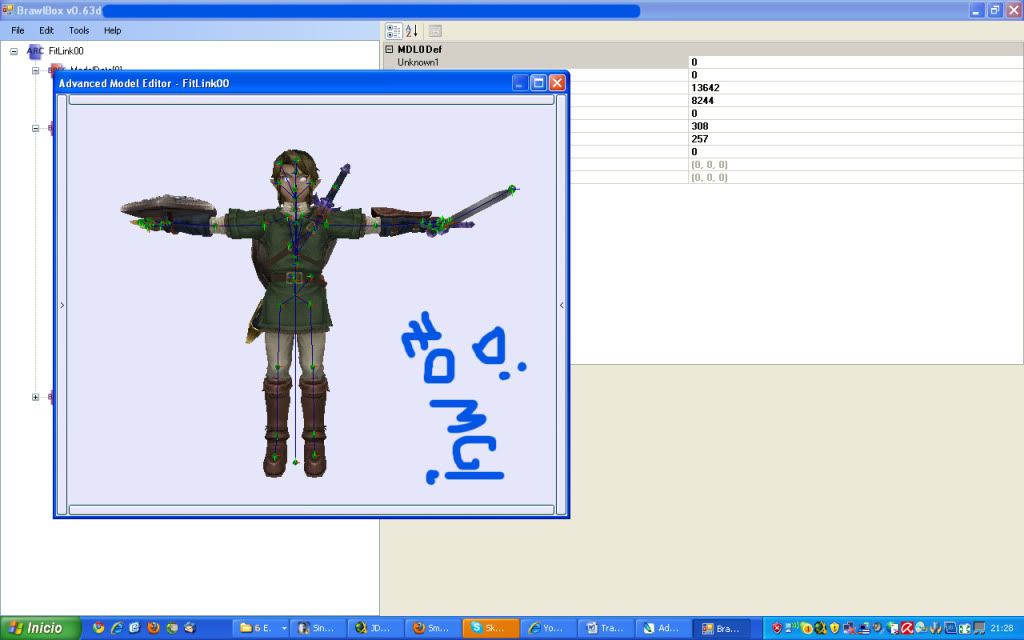Screen dimensions: 1024x640
Task: Open the File menu
Action: pos(18,31)
